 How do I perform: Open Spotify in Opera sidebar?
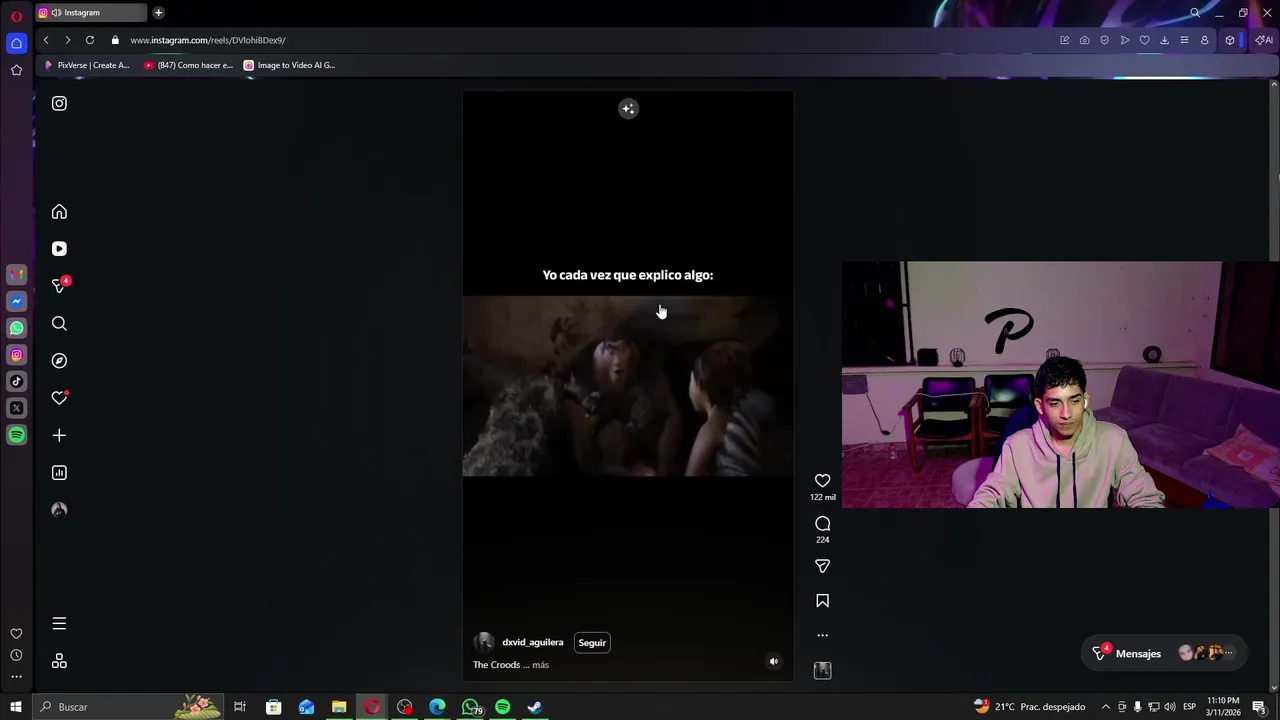[x=16, y=435]
